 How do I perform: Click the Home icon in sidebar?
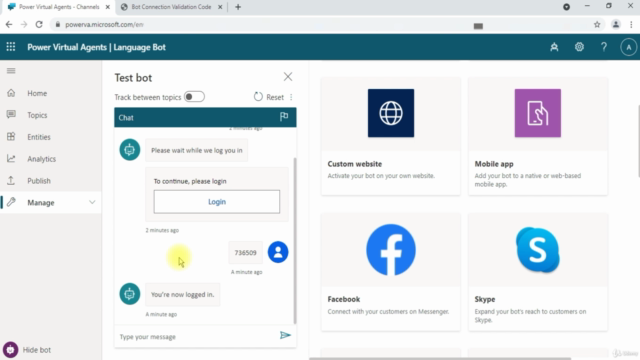tap(11, 93)
